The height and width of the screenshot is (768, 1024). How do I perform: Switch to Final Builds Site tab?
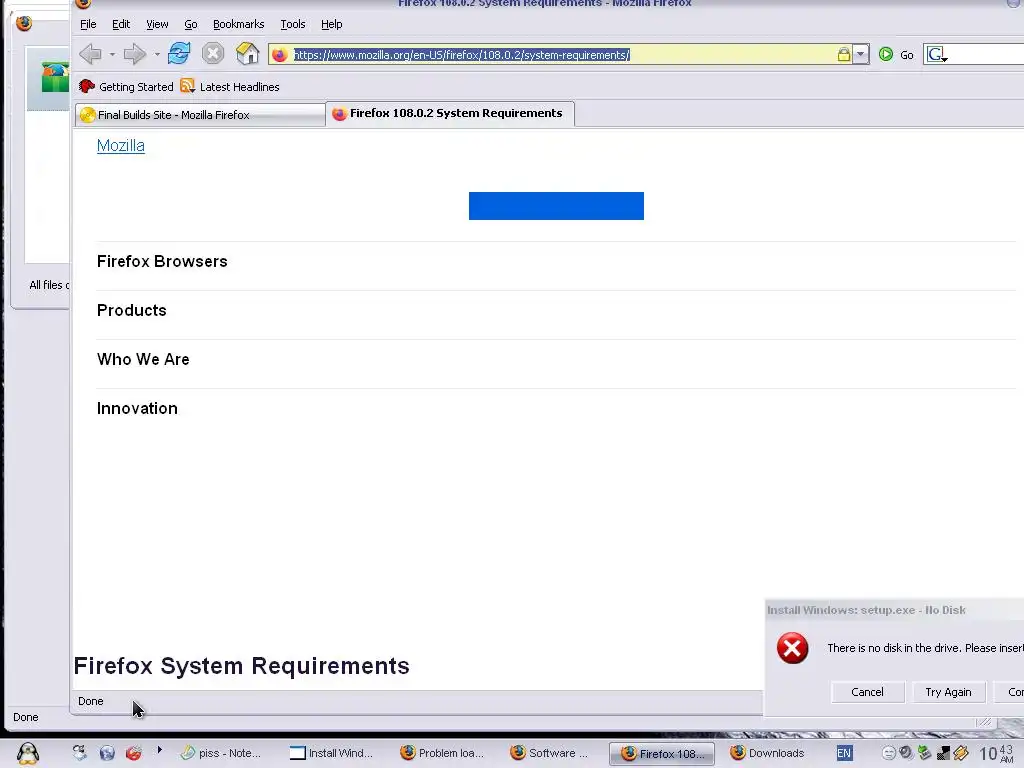point(200,115)
